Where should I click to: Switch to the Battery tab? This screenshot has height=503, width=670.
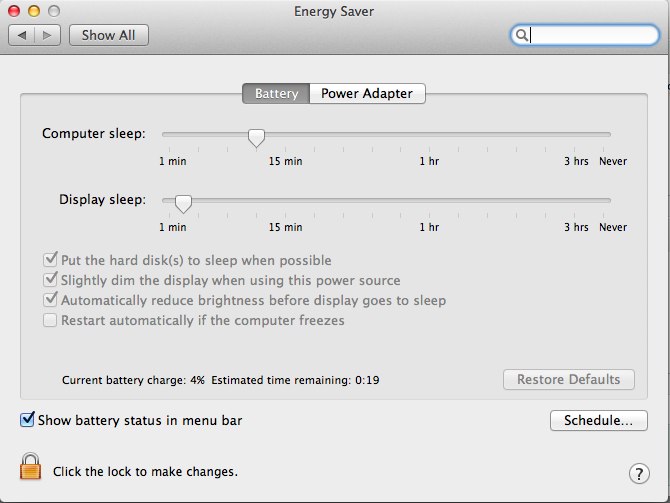point(276,94)
